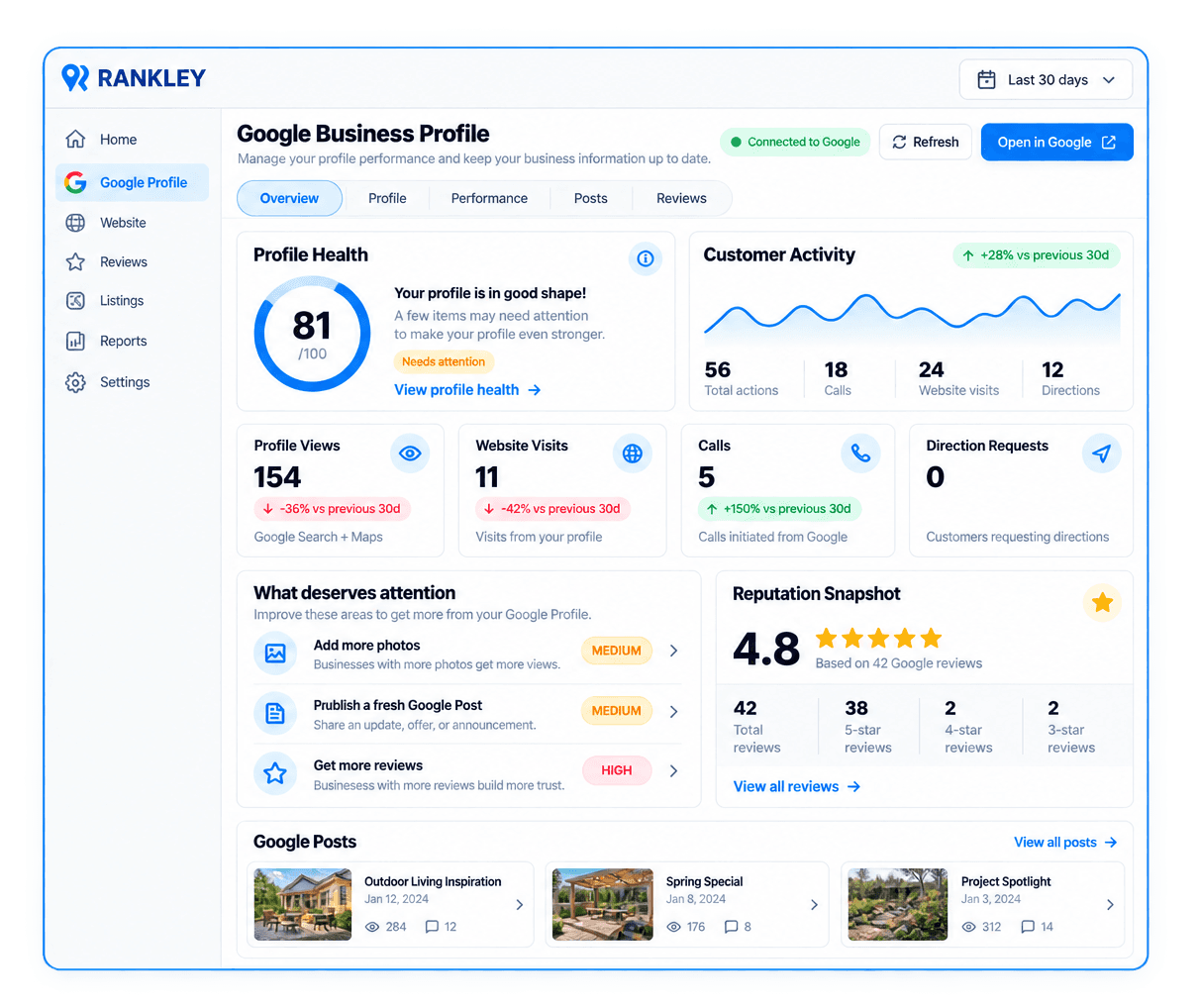Open Website in the sidebar menu
Screen dimensions: 1199x1008
[x=132, y=223]
